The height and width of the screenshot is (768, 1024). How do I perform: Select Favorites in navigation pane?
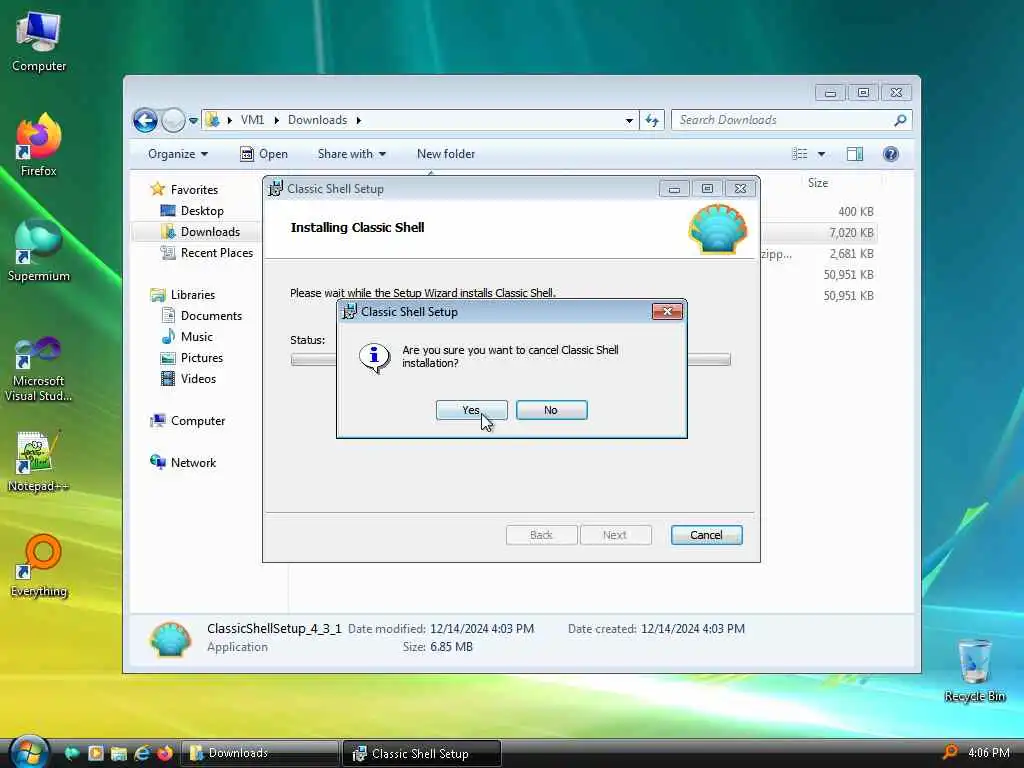(x=185, y=189)
